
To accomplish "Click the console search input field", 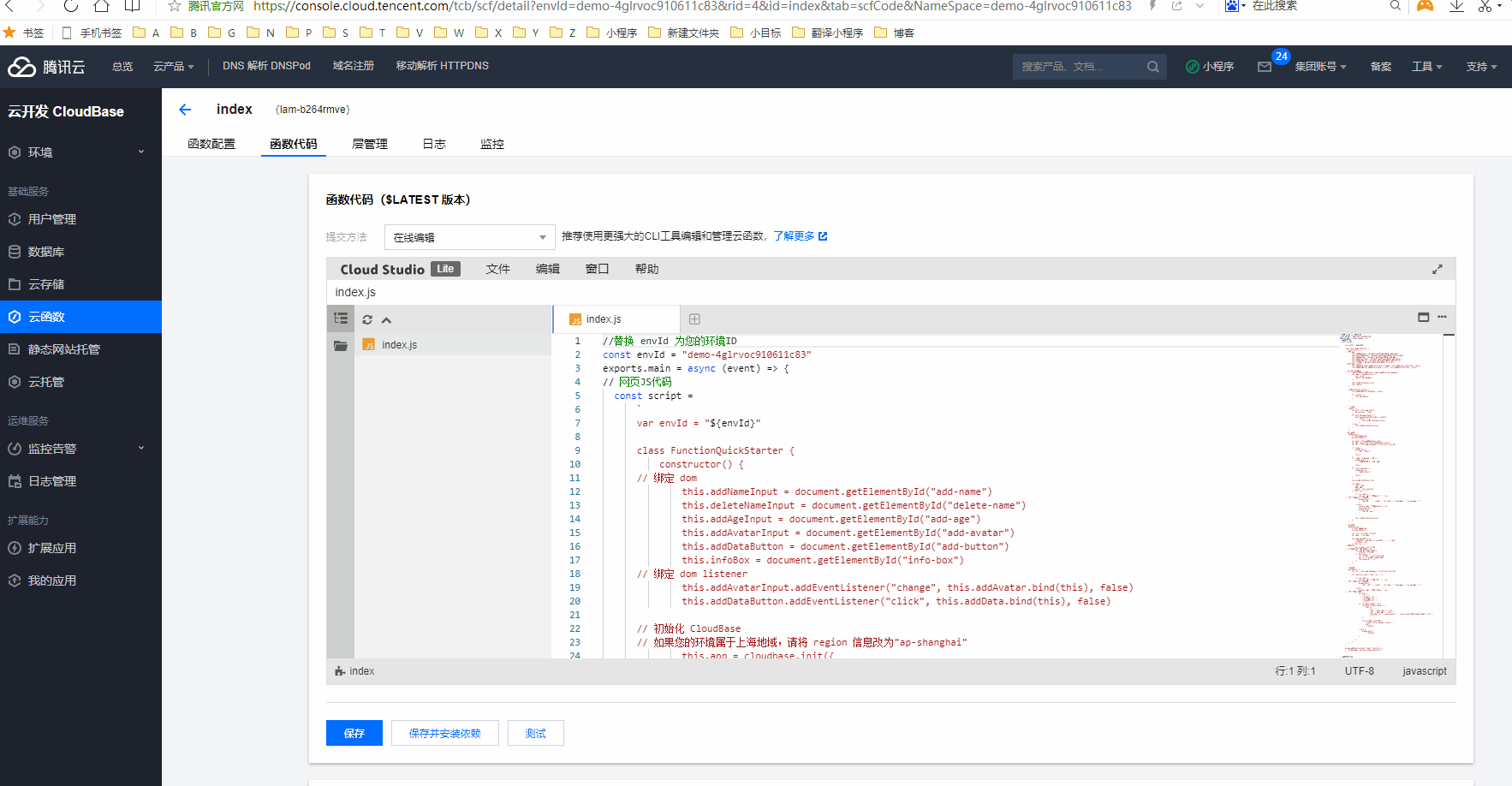I will [x=1080, y=67].
